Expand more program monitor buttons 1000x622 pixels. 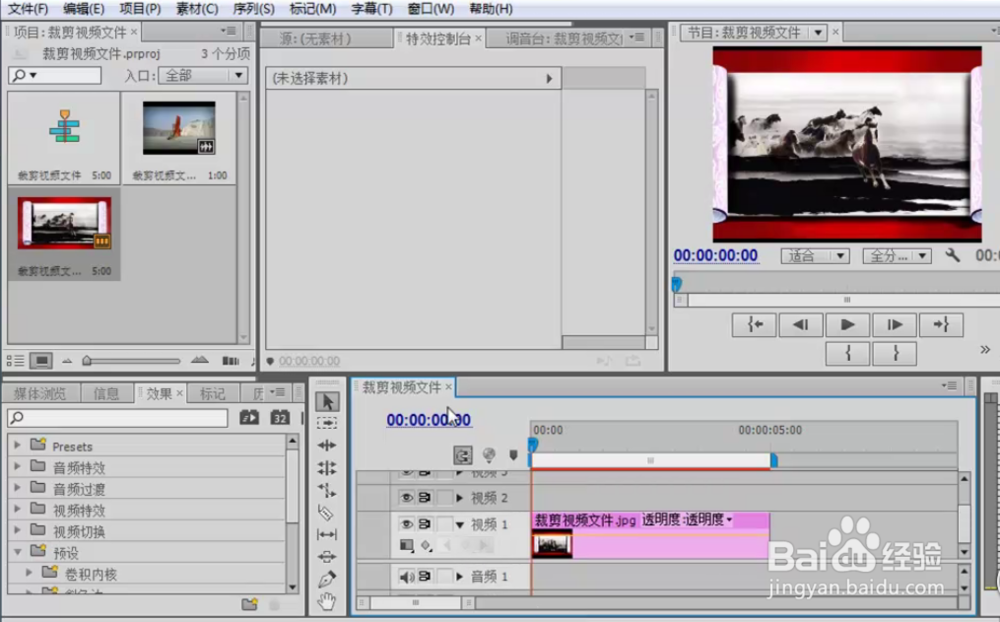point(985,350)
